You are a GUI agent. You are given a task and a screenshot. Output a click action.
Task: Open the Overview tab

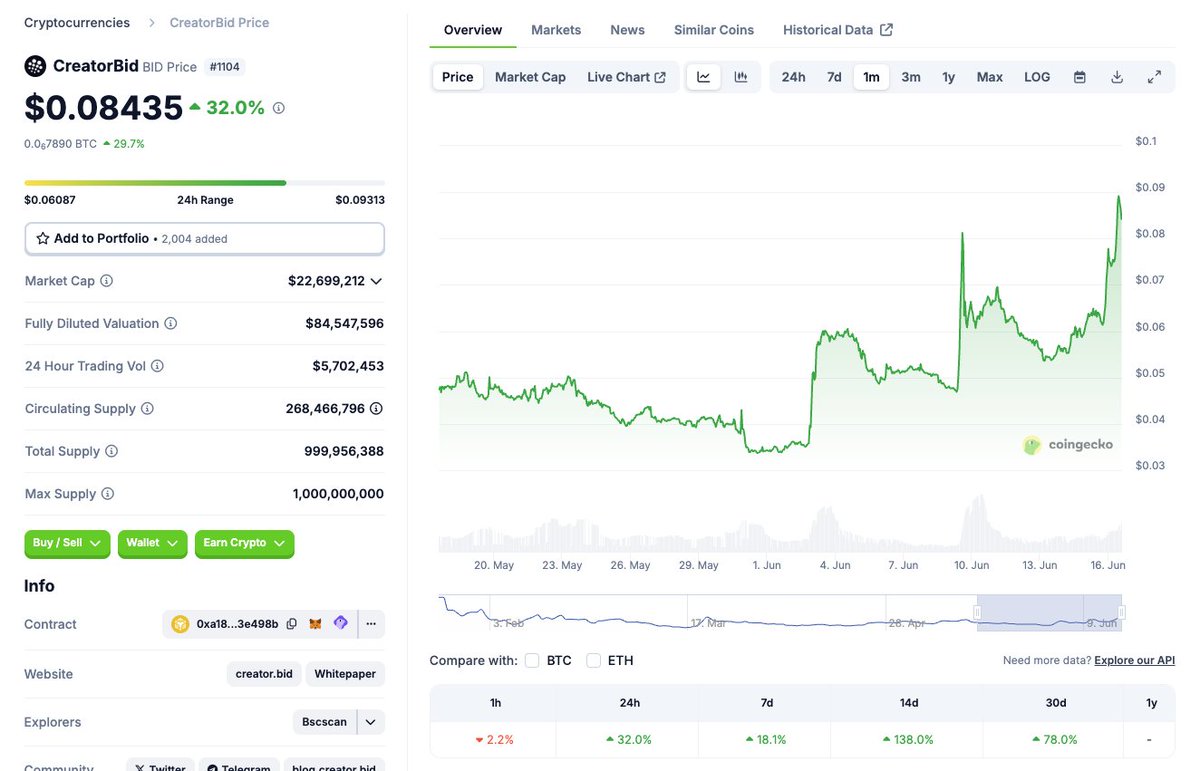coord(473,30)
